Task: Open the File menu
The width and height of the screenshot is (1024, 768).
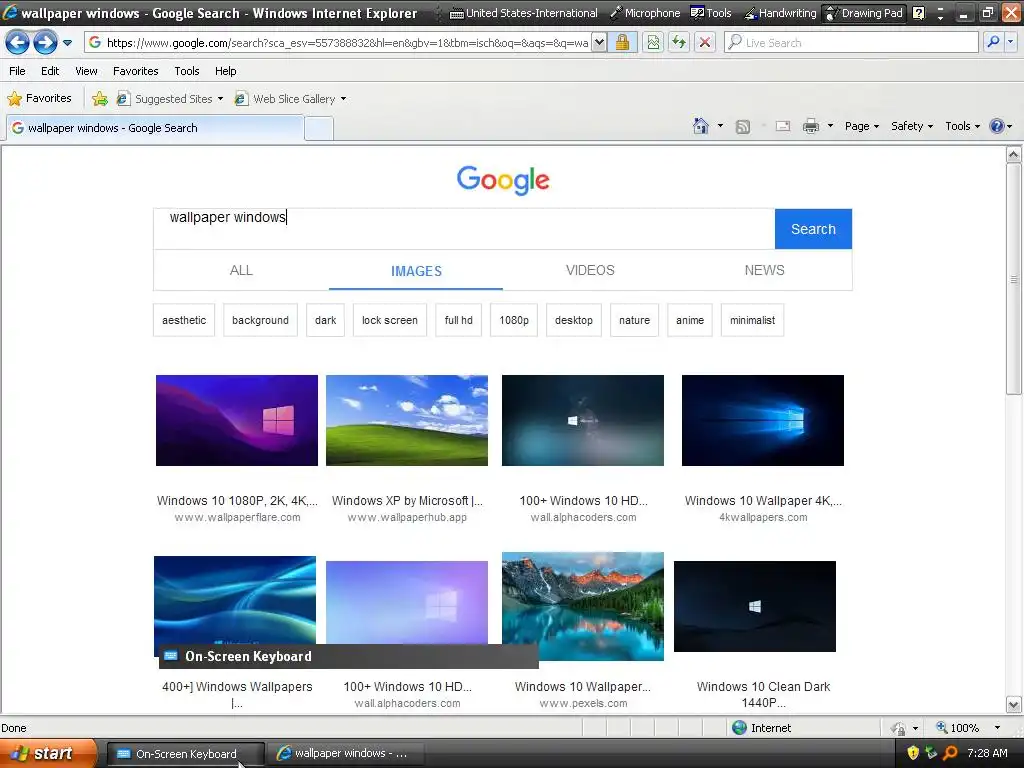Action: 18,71
